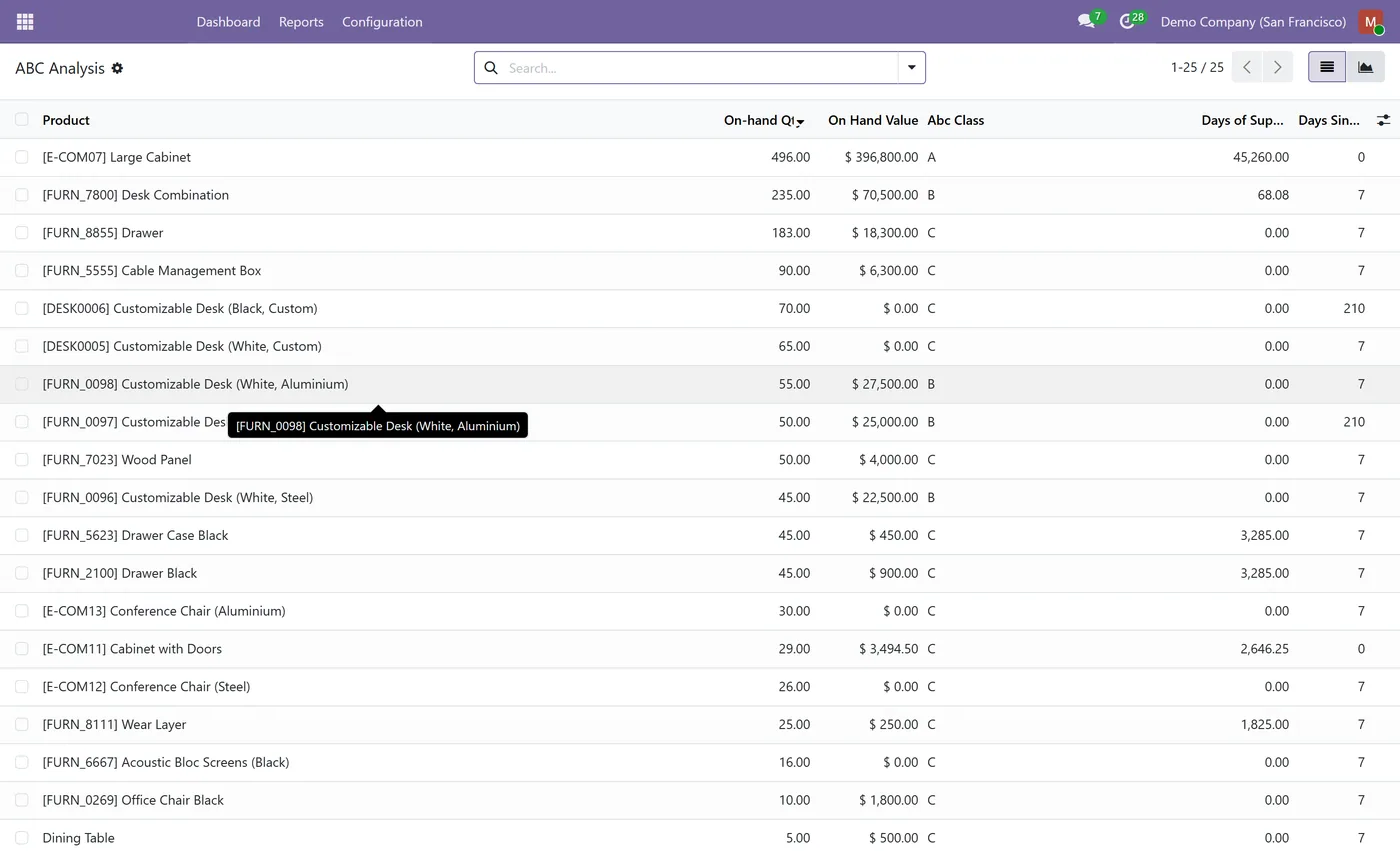
Task: Toggle the select-all header checkbox
Action: pos(22,119)
